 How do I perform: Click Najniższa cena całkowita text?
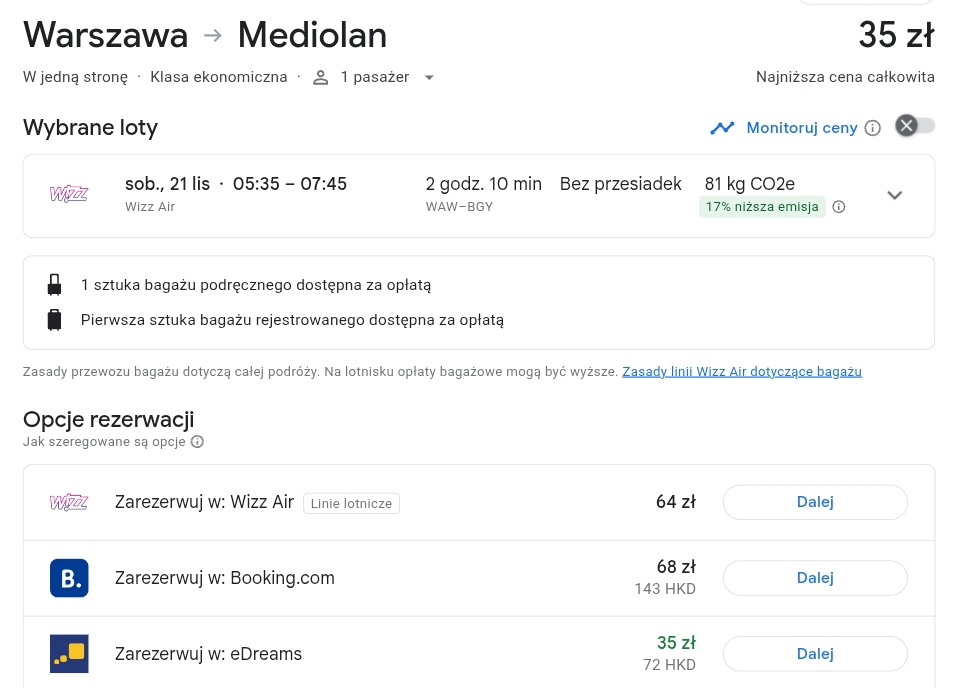[845, 77]
